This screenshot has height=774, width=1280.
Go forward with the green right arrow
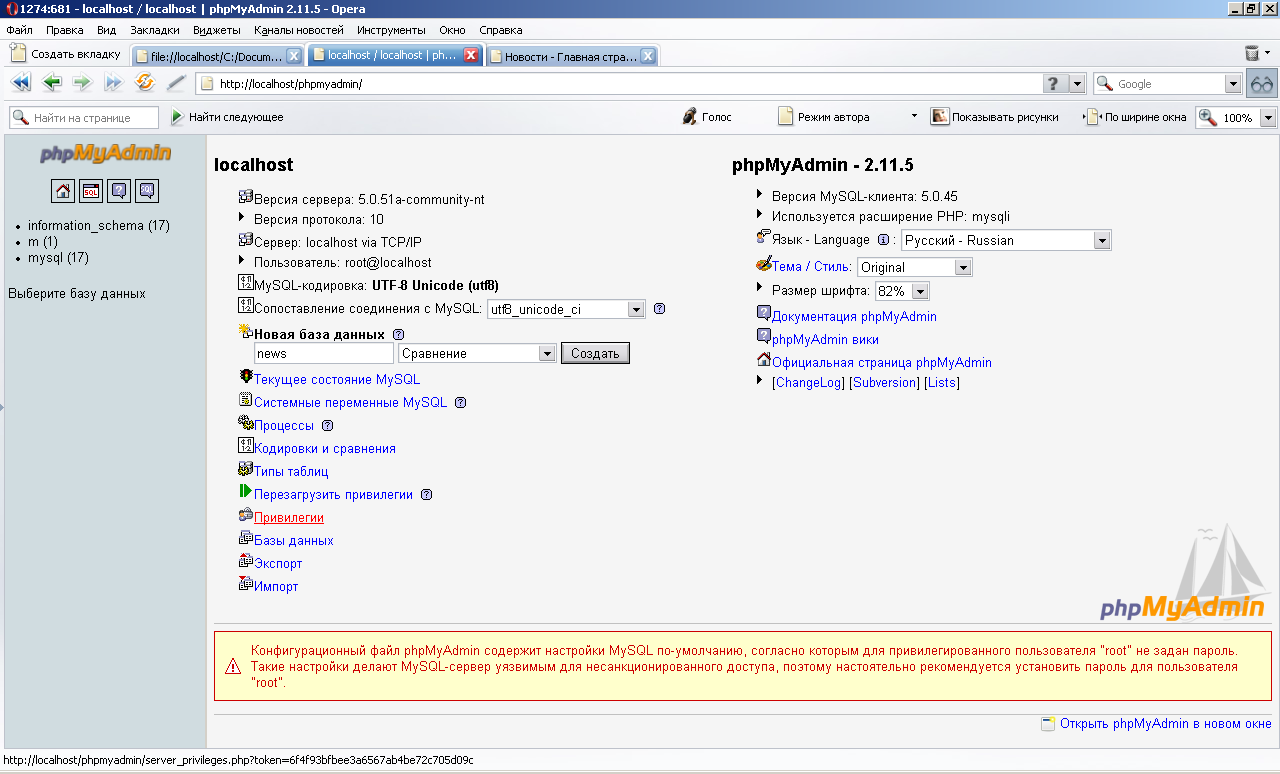coord(82,83)
